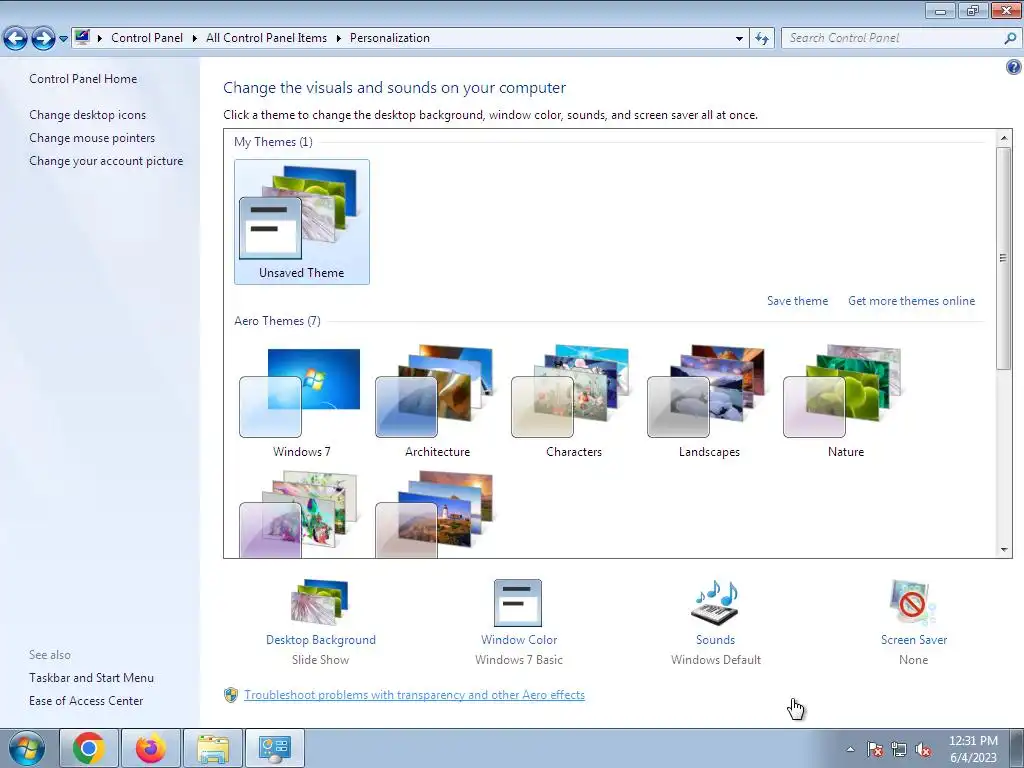
Task: Click the themes list scroll down arrow
Action: (x=1004, y=550)
